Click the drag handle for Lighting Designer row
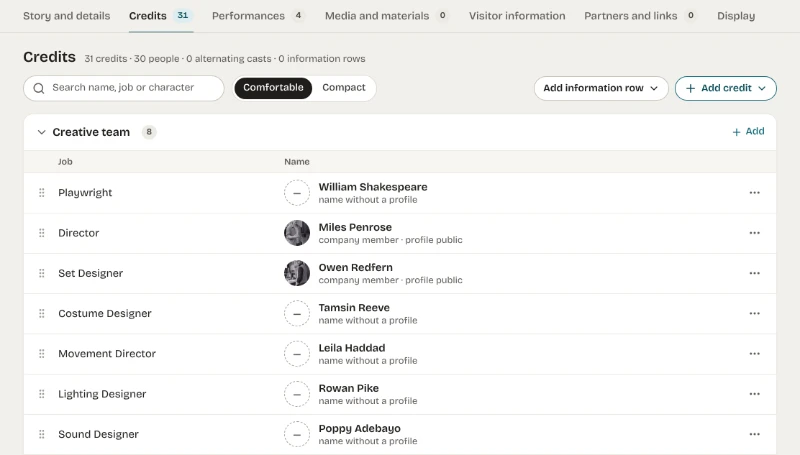Screen dimensions: 800x455 tap(42, 394)
